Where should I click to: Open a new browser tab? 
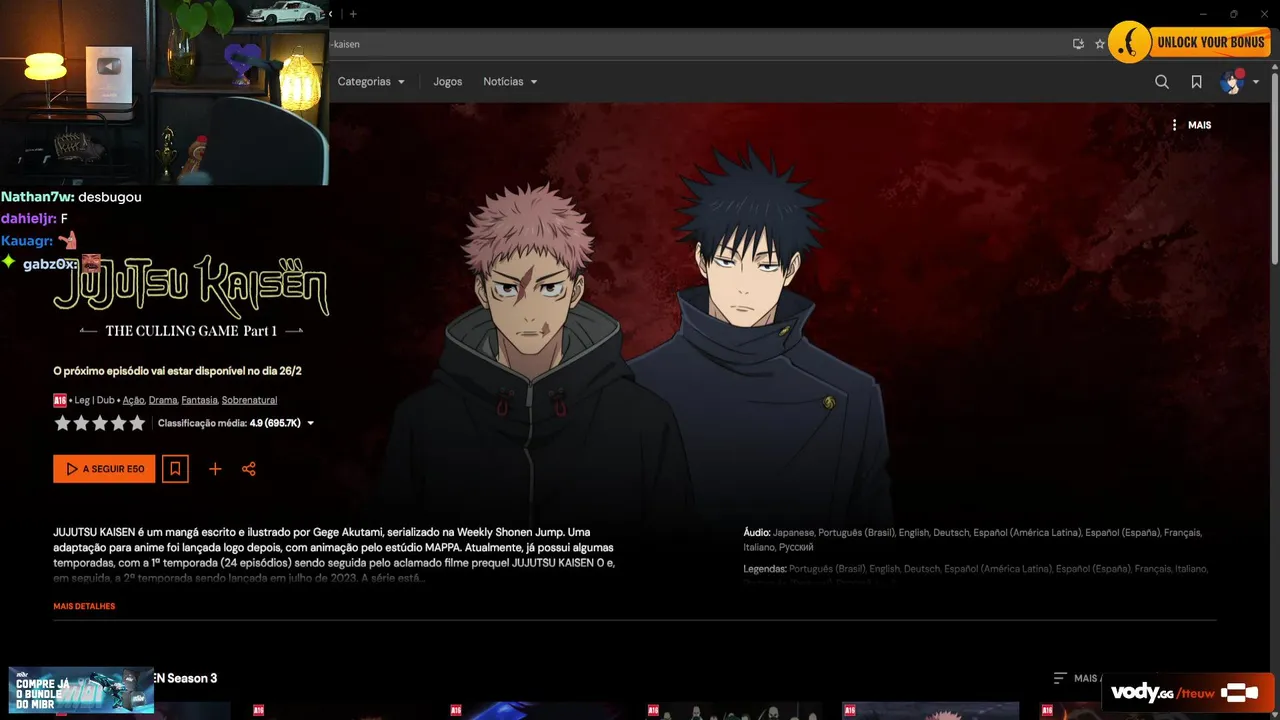353,14
